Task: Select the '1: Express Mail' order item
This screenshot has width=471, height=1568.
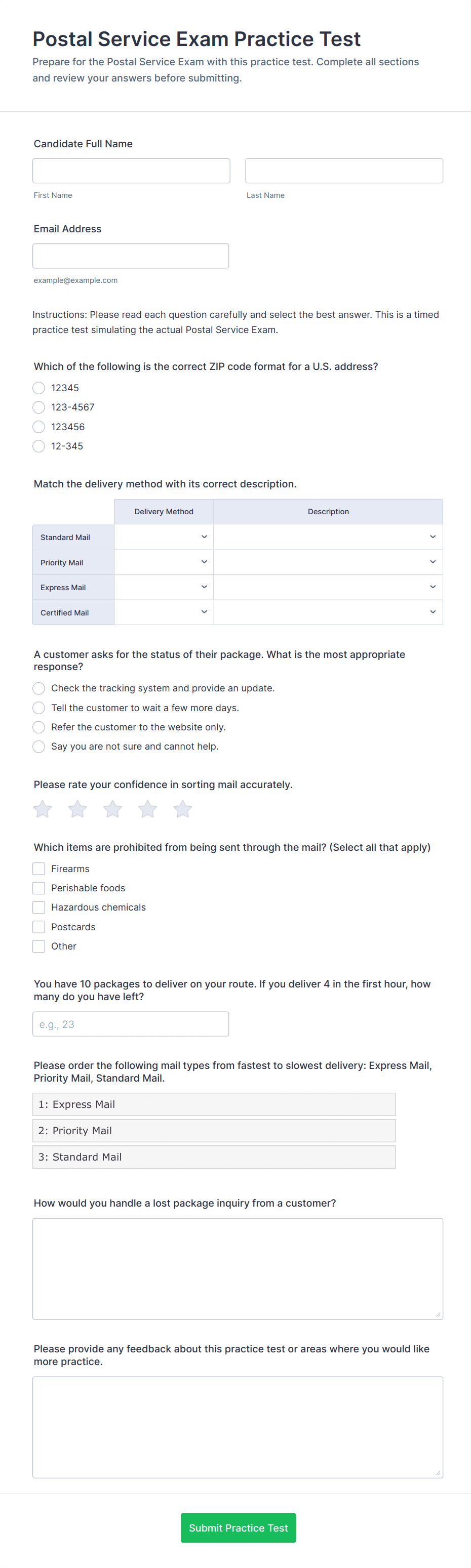Action: 214,1104
